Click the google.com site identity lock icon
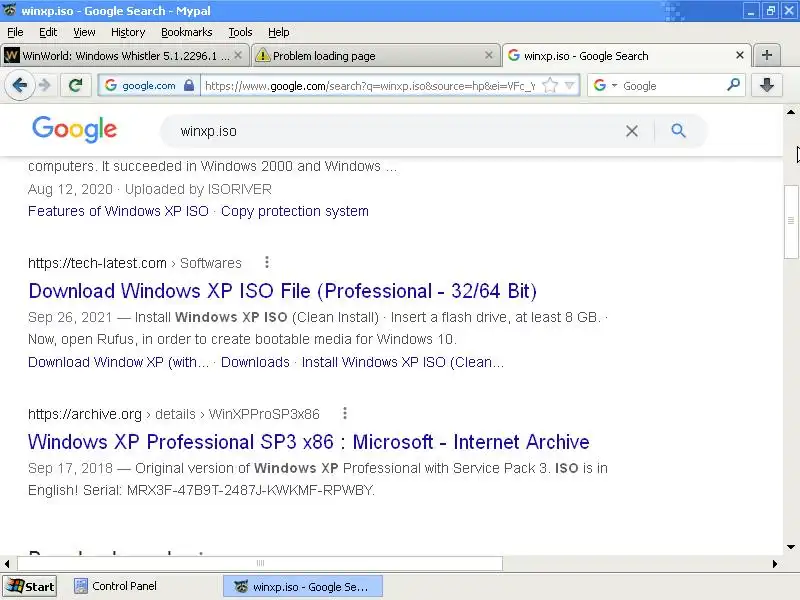 coord(189,85)
